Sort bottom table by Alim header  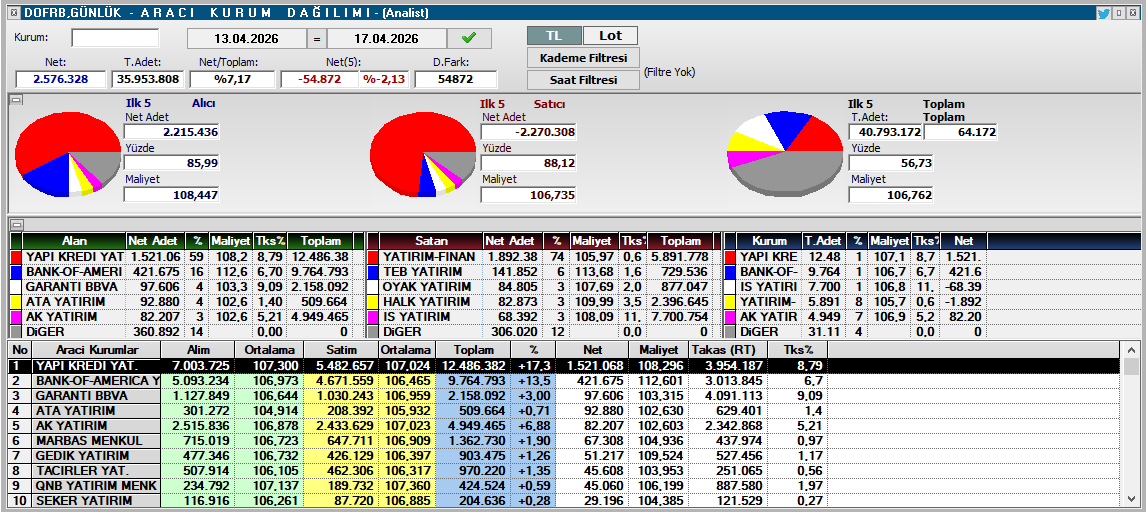click(x=198, y=350)
